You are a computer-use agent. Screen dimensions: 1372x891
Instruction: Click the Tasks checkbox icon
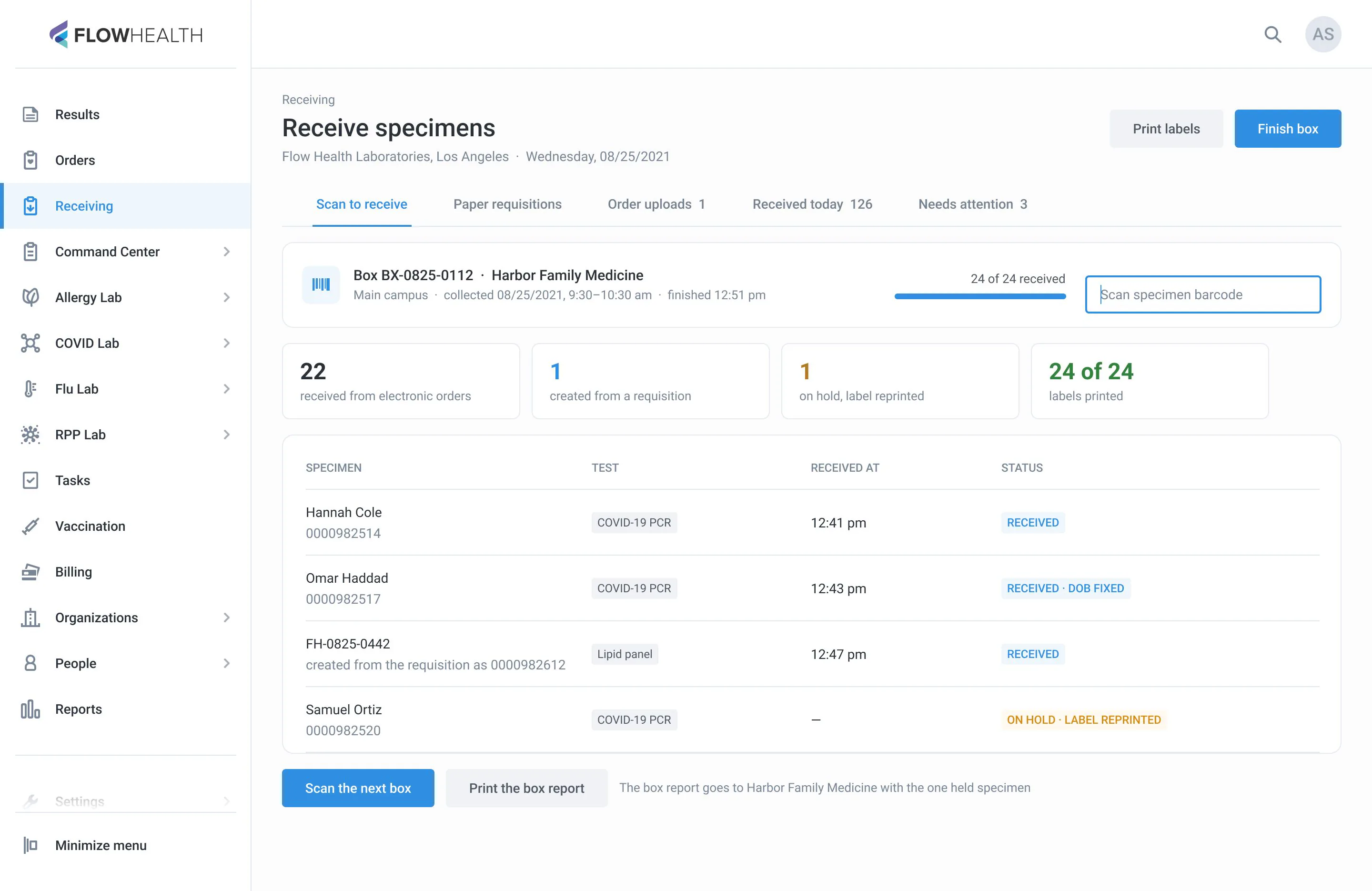tap(30, 480)
